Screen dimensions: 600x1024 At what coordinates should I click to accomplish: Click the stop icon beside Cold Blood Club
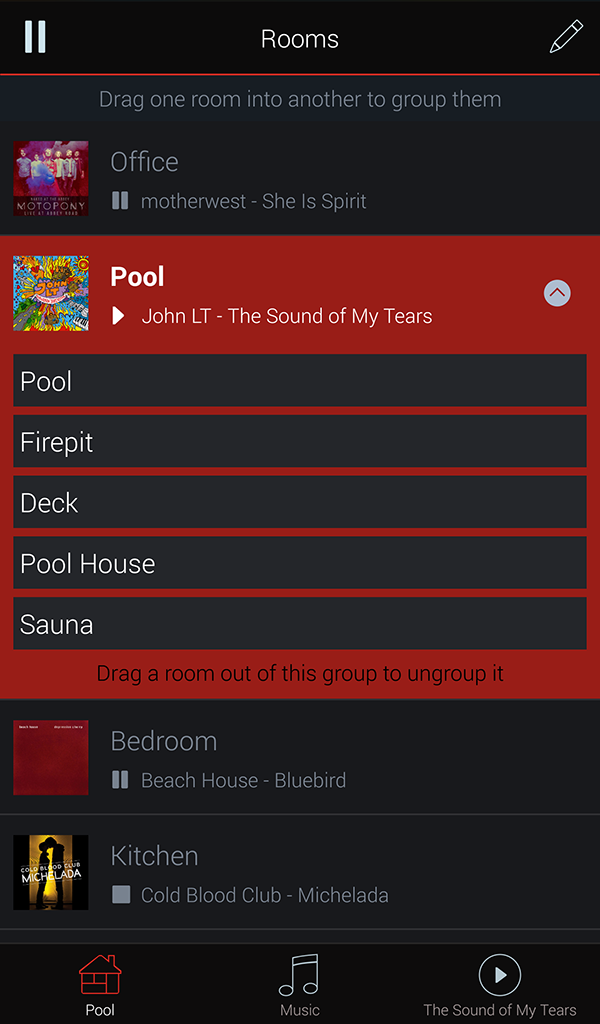click(121, 895)
